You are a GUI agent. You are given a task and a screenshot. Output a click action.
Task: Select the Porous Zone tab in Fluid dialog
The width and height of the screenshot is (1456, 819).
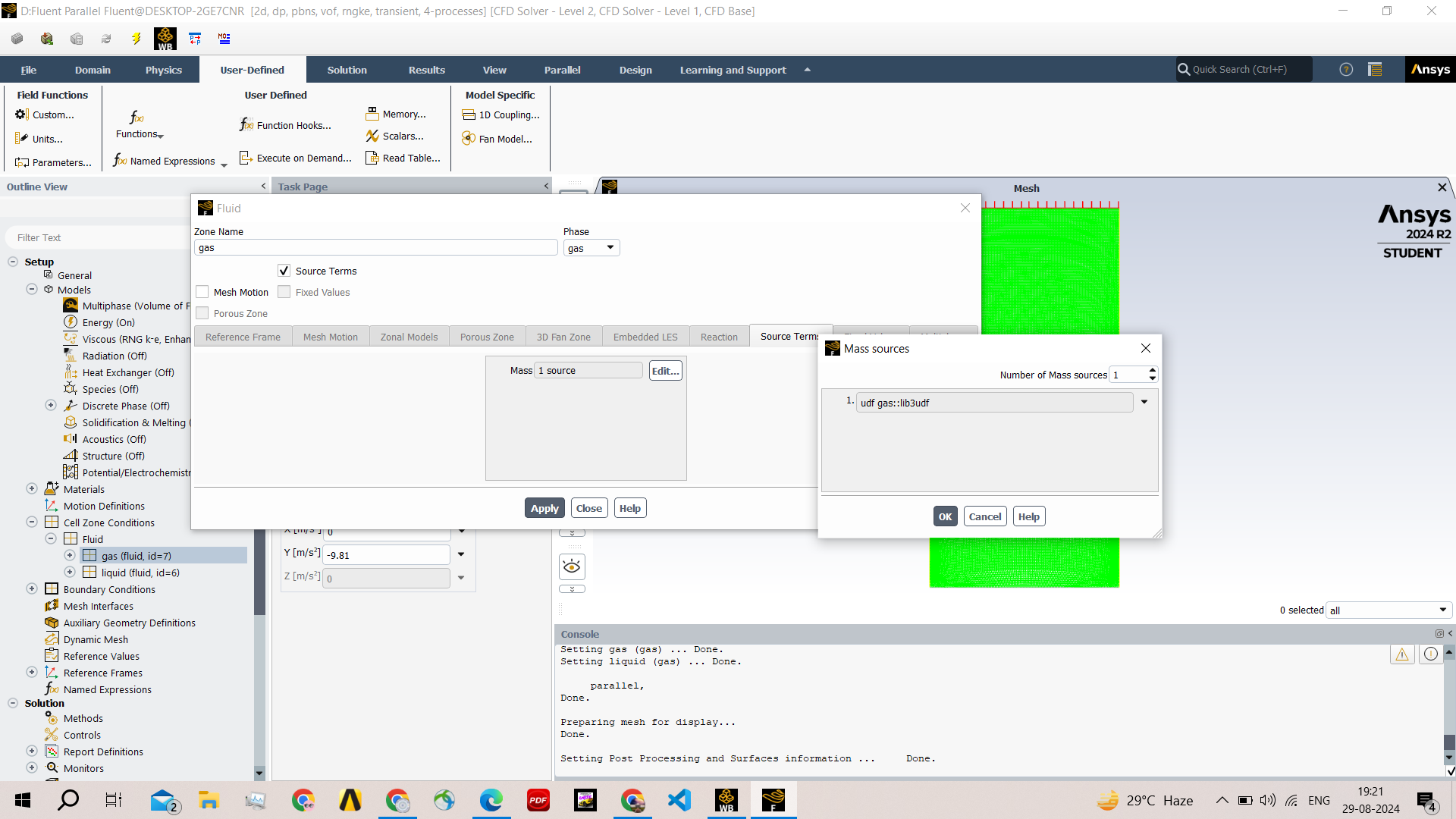(x=487, y=337)
